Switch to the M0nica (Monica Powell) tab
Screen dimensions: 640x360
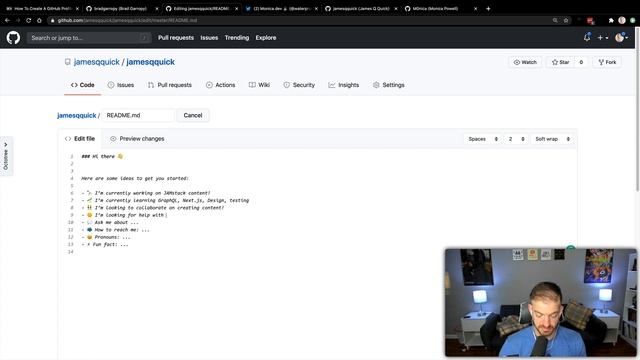point(440,9)
